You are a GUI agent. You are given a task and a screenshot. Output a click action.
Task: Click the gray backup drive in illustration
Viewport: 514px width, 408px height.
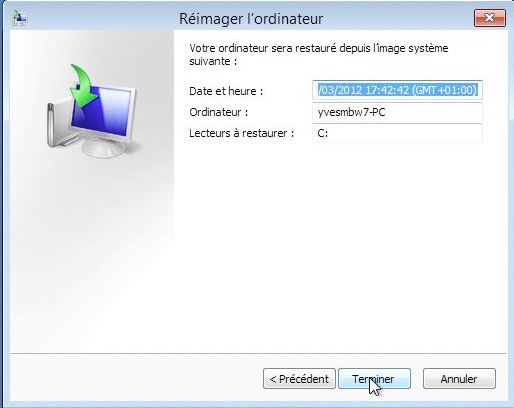(59, 125)
